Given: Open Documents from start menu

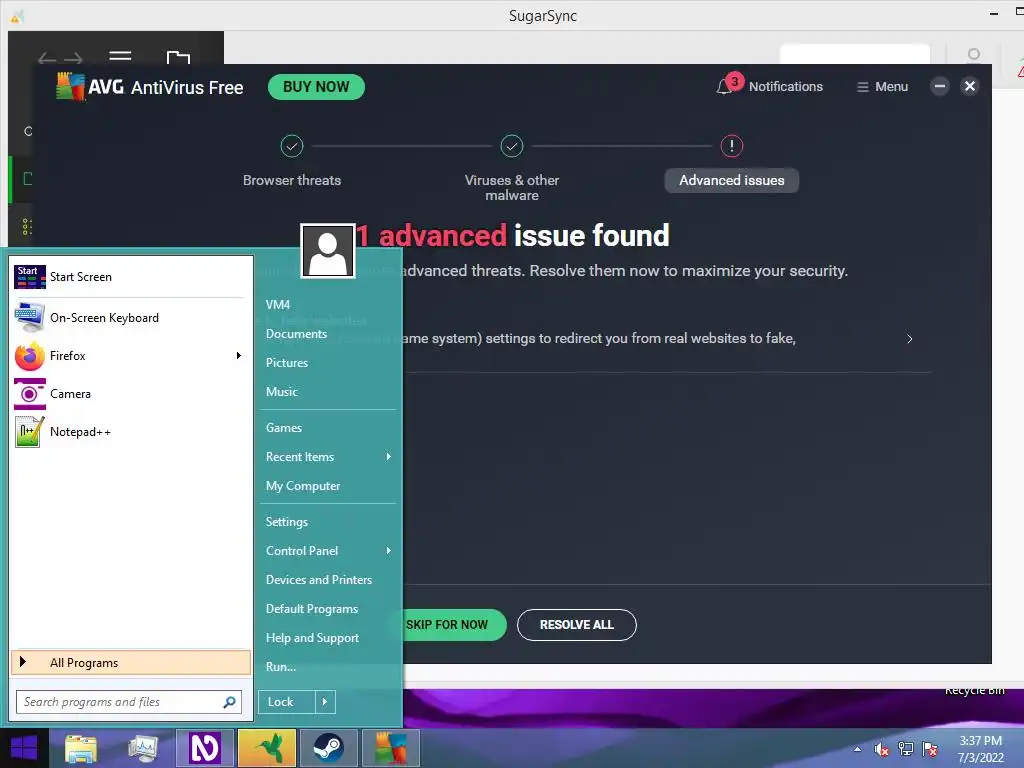Looking at the screenshot, I should 296,334.
